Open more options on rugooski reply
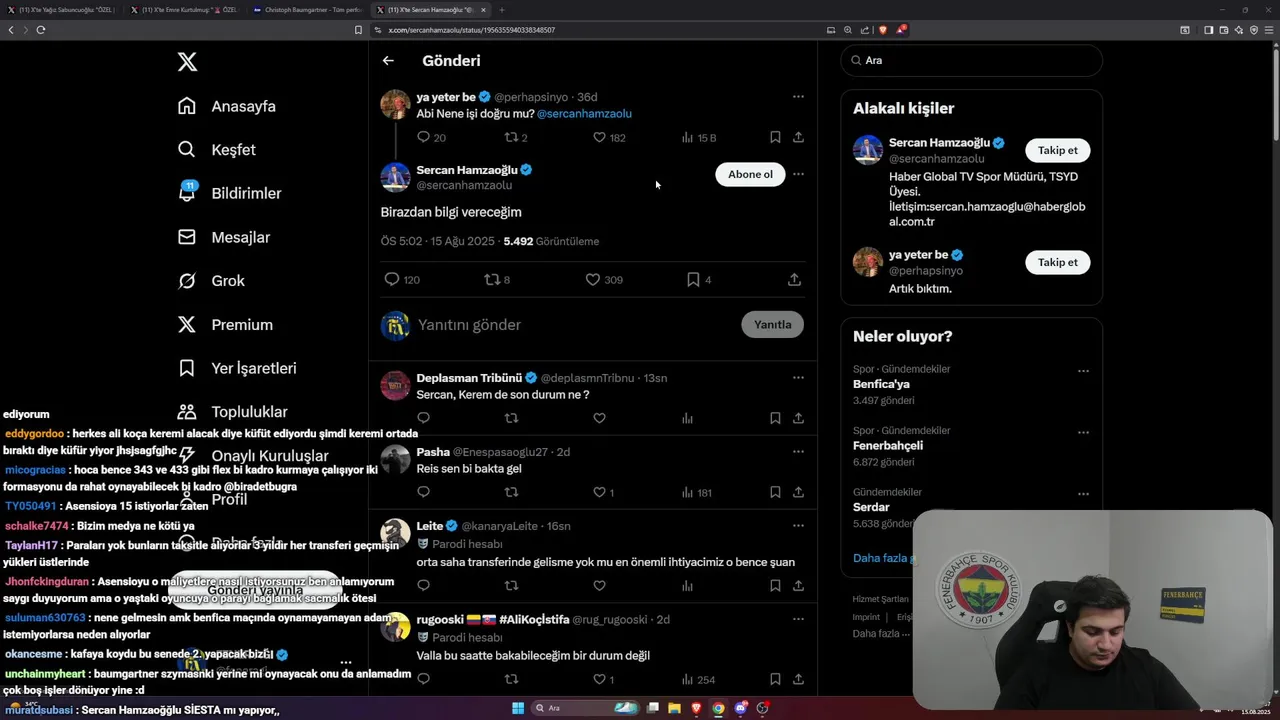Image resolution: width=1280 pixels, height=720 pixels. point(798,619)
